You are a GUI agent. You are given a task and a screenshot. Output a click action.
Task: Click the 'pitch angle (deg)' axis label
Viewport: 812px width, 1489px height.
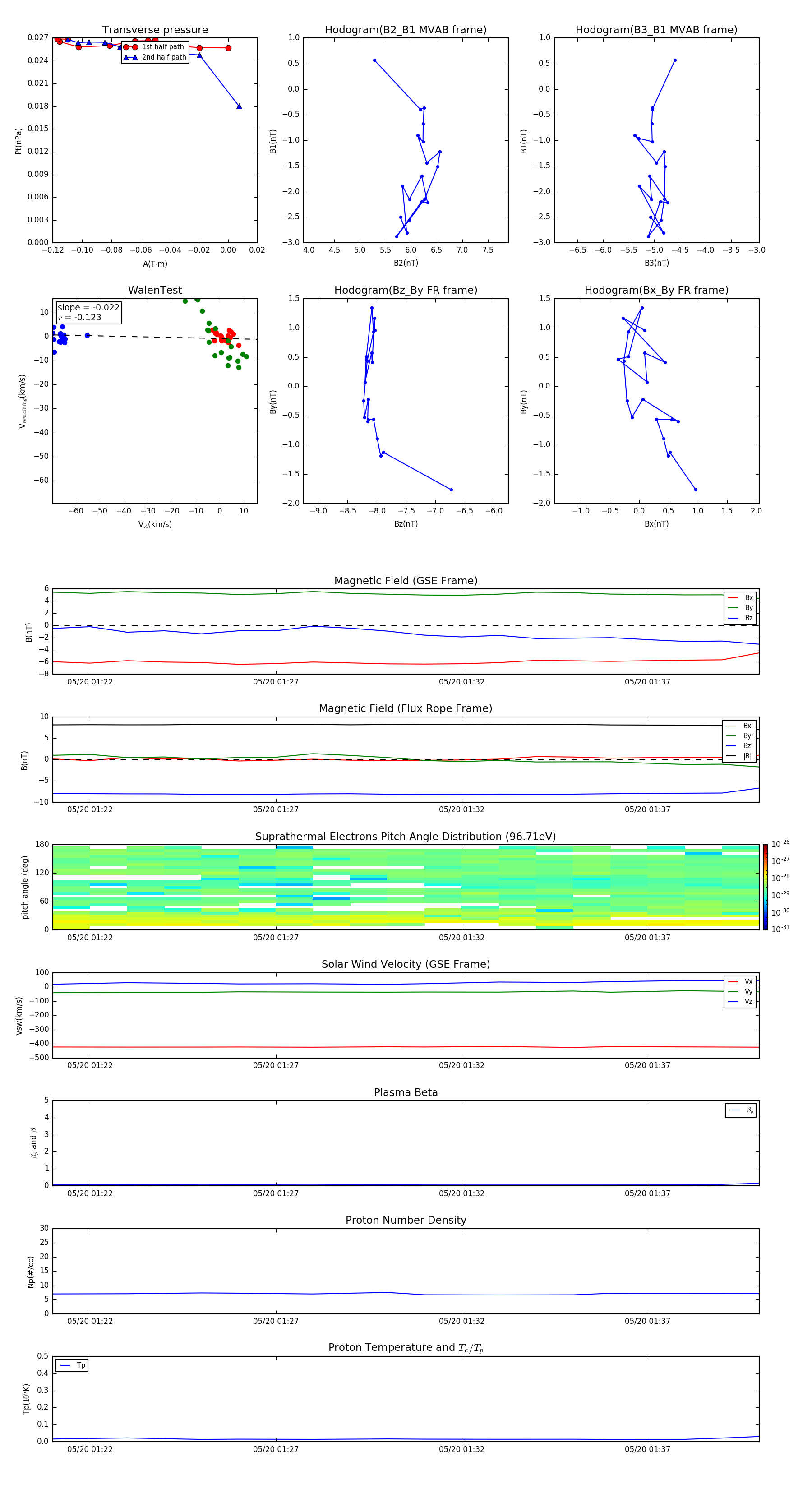(25, 887)
